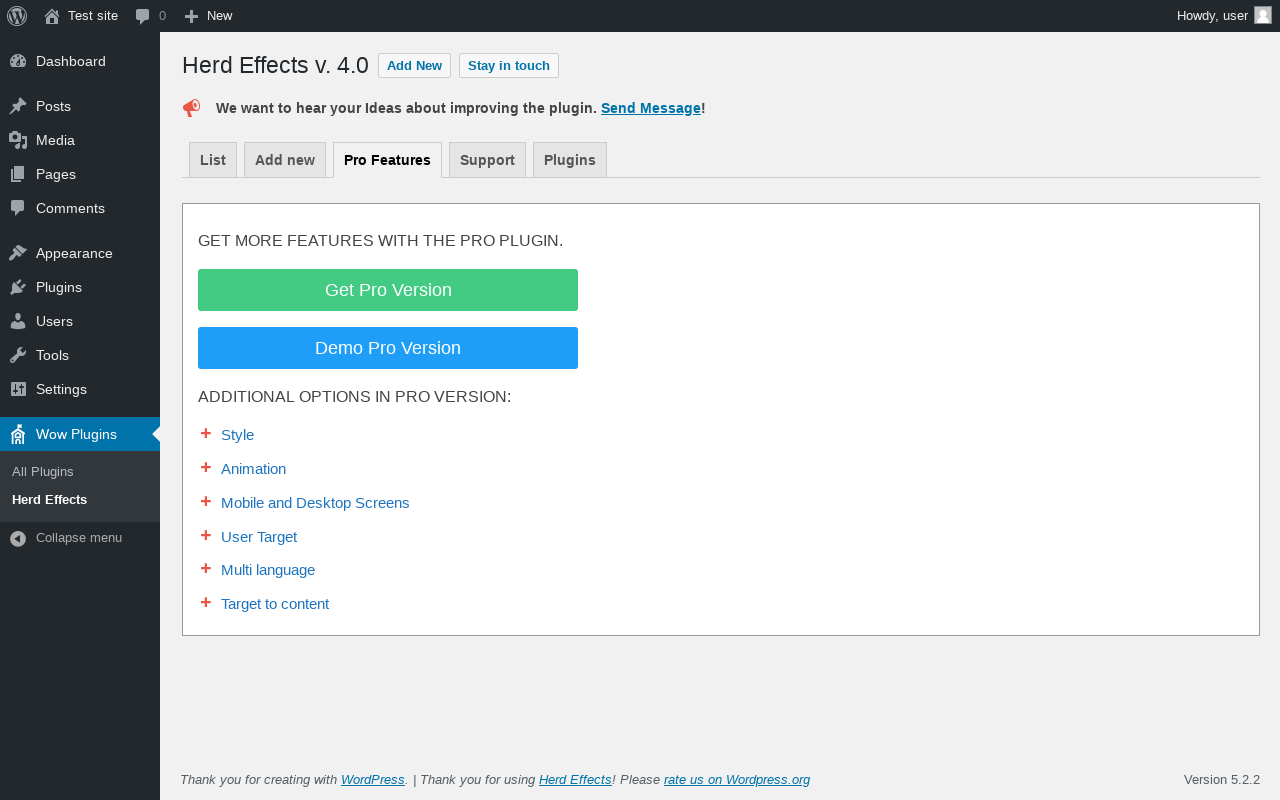The height and width of the screenshot is (800, 1280).
Task: Click rate us on Wordpress.org link
Action: (x=737, y=779)
